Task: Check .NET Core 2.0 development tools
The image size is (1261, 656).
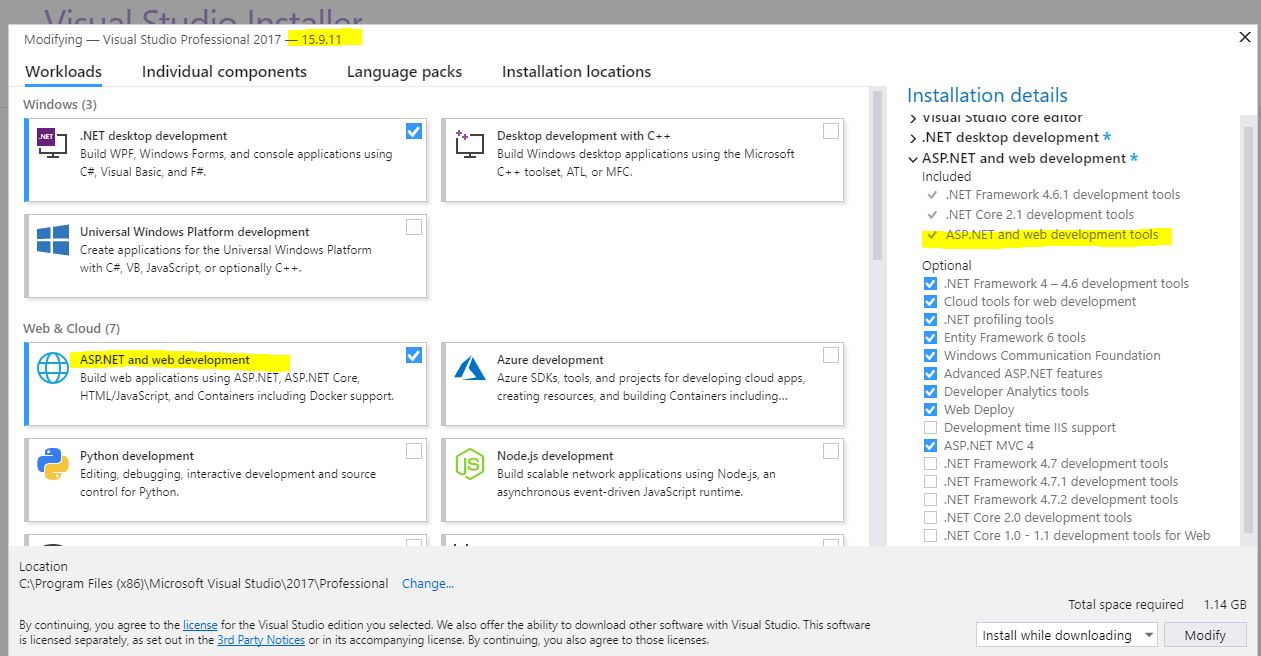Action: pyautogui.click(x=931, y=518)
